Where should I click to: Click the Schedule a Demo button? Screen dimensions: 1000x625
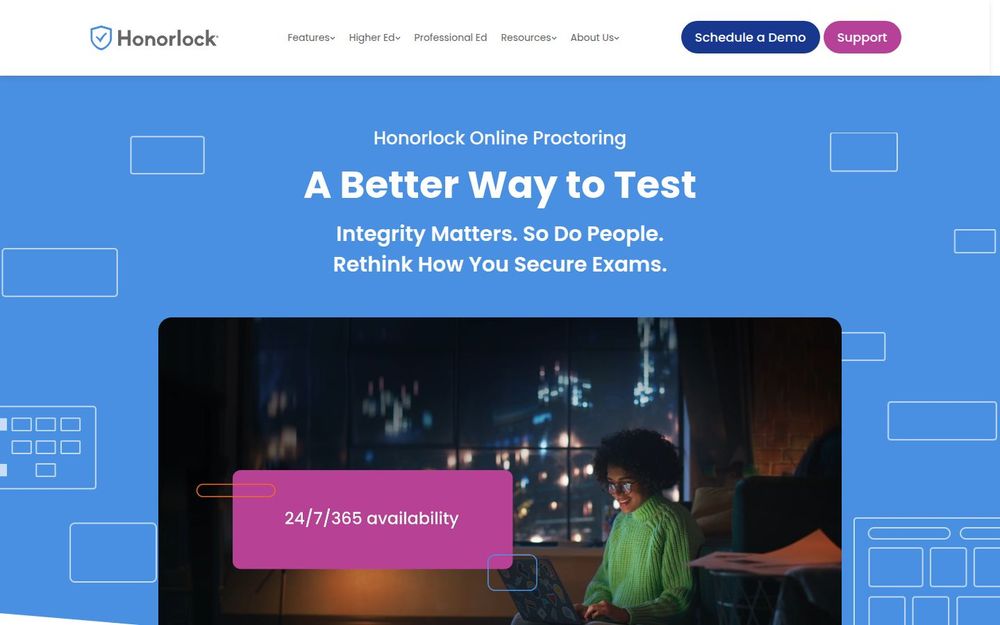750,37
